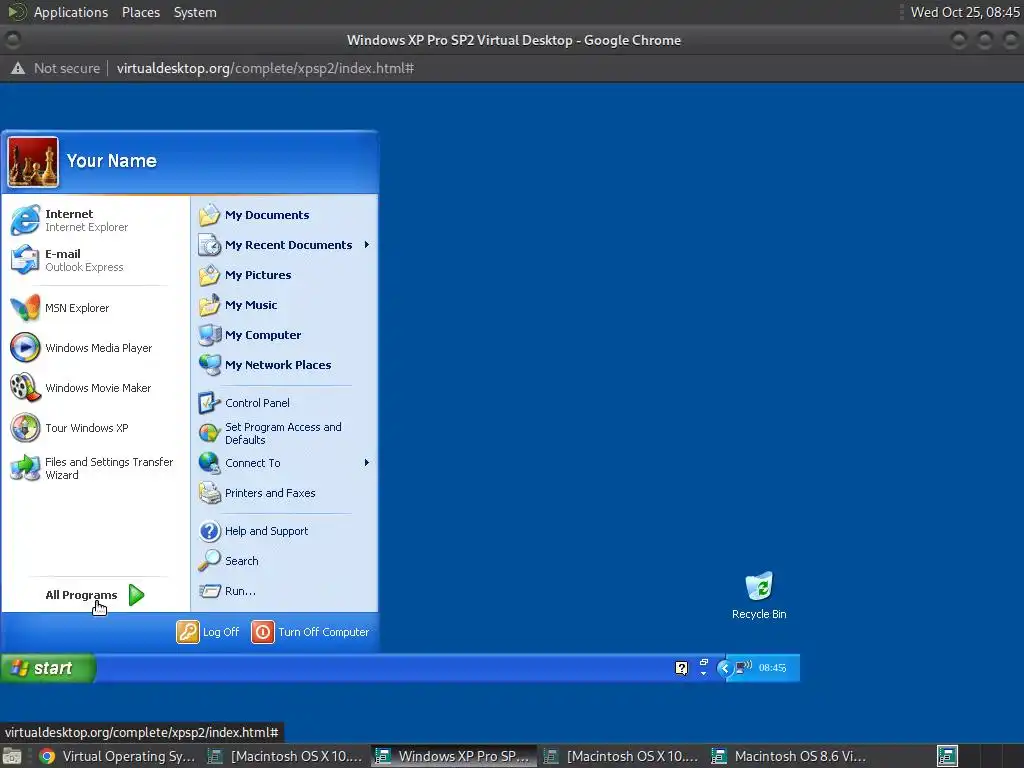Viewport: 1024px width, 768px height.
Task: Open My Documents folder icon
Action: [210, 215]
